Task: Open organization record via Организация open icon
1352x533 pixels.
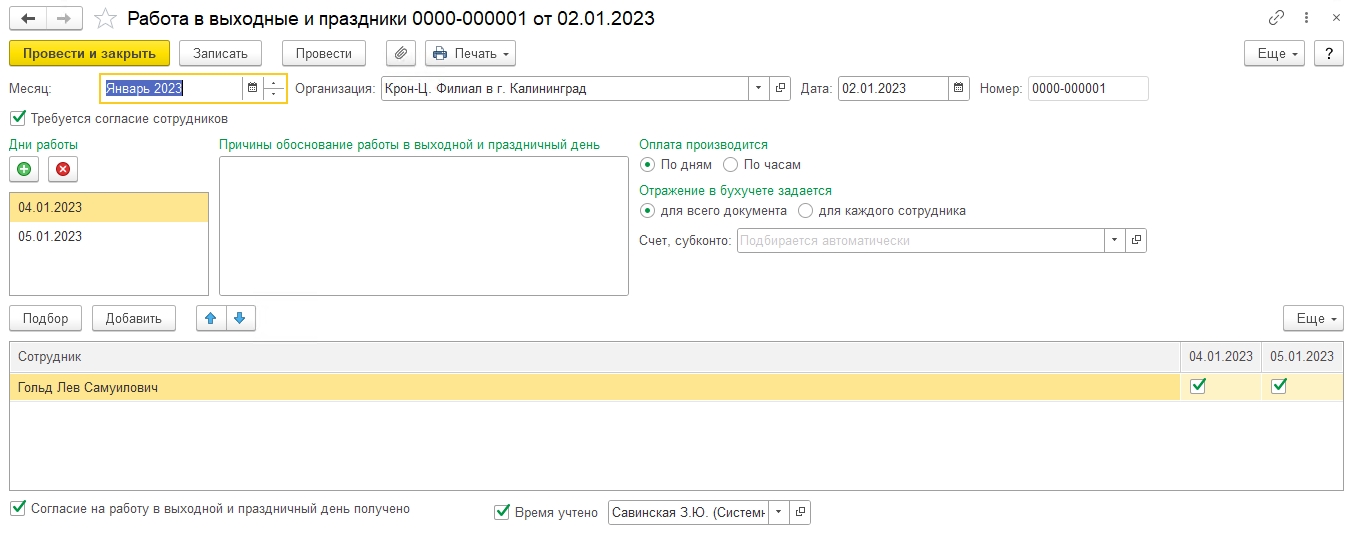Action: tap(781, 88)
